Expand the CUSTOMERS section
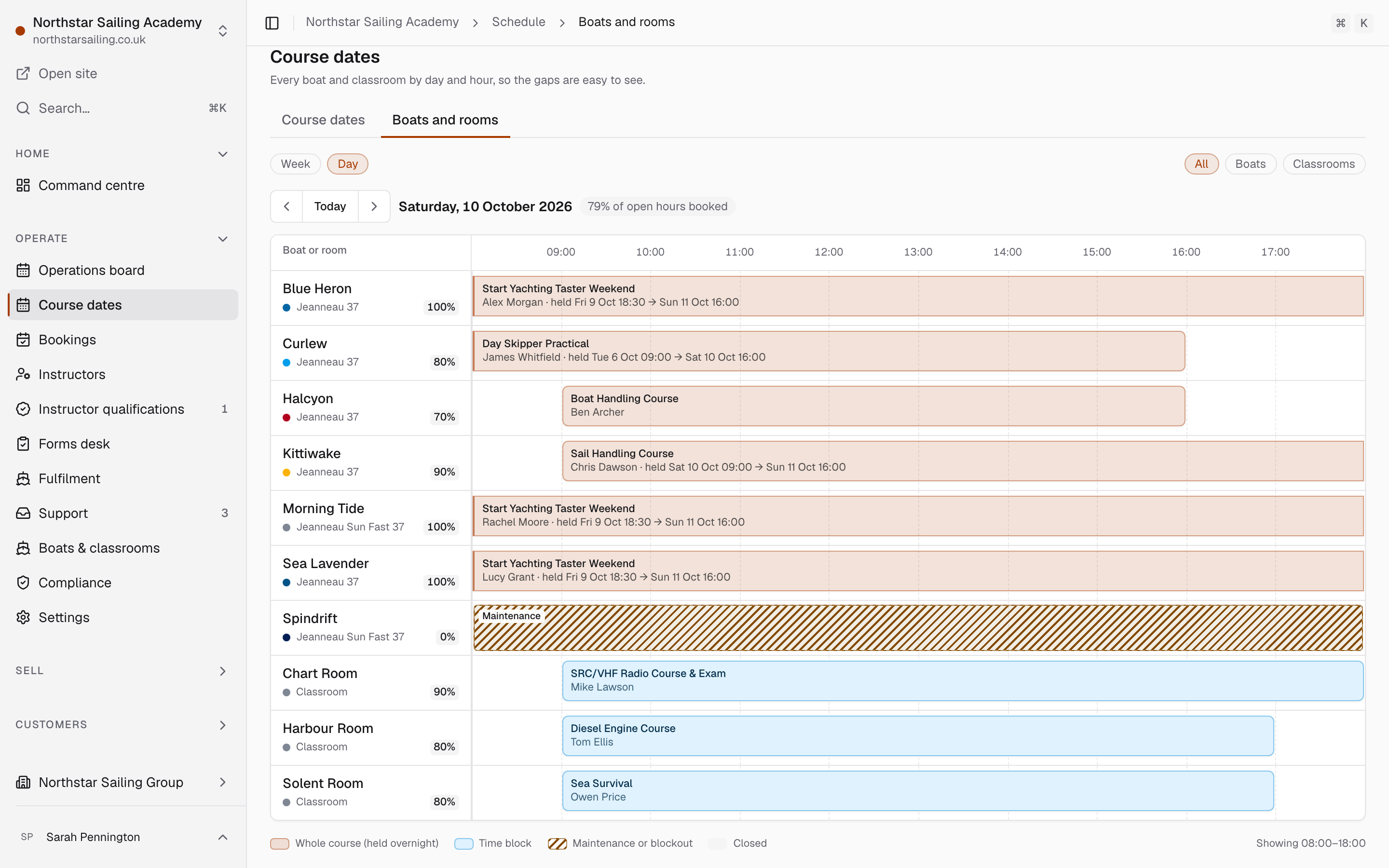The width and height of the screenshot is (1389, 868). pyautogui.click(x=223, y=725)
